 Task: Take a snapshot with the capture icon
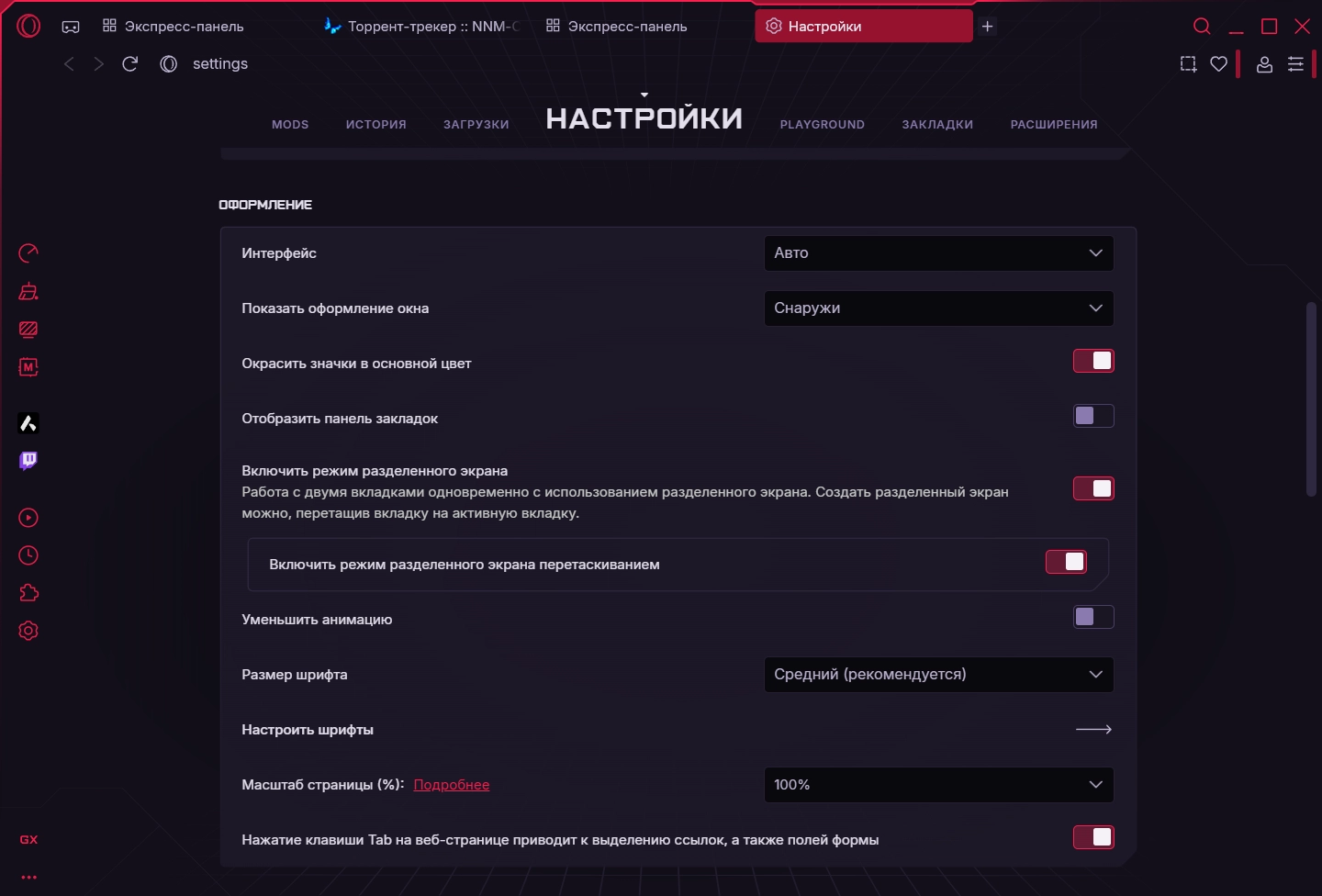[1188, 64]
